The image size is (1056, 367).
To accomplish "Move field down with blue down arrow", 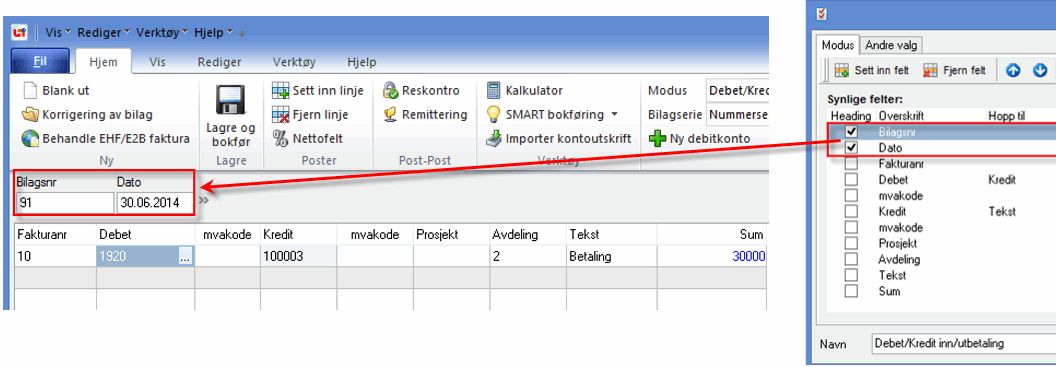I will (1041, 70).
